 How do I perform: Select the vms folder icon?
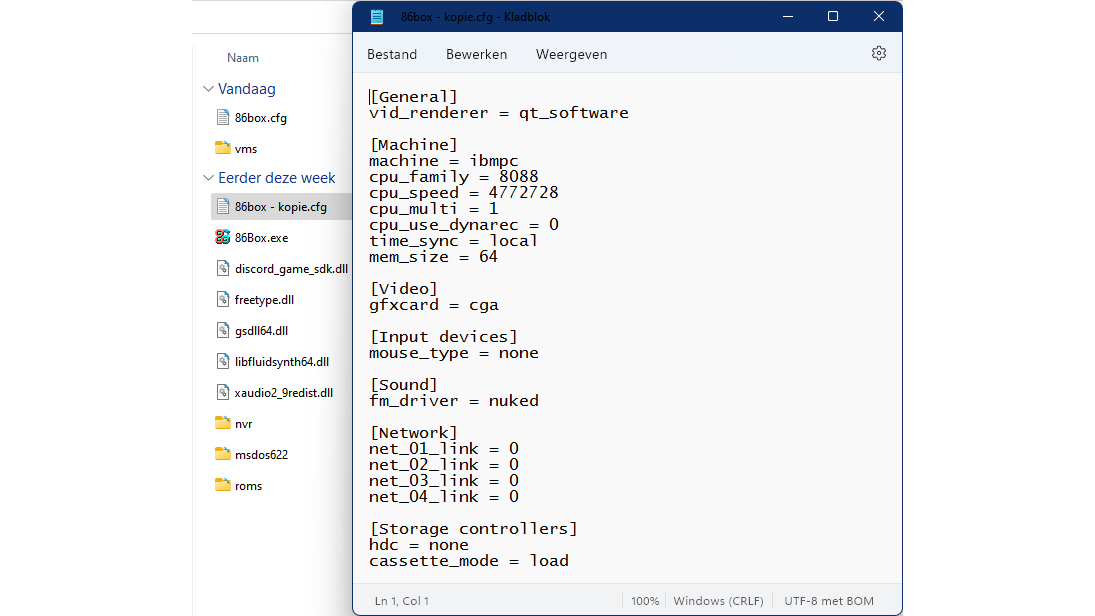point(223,148)
